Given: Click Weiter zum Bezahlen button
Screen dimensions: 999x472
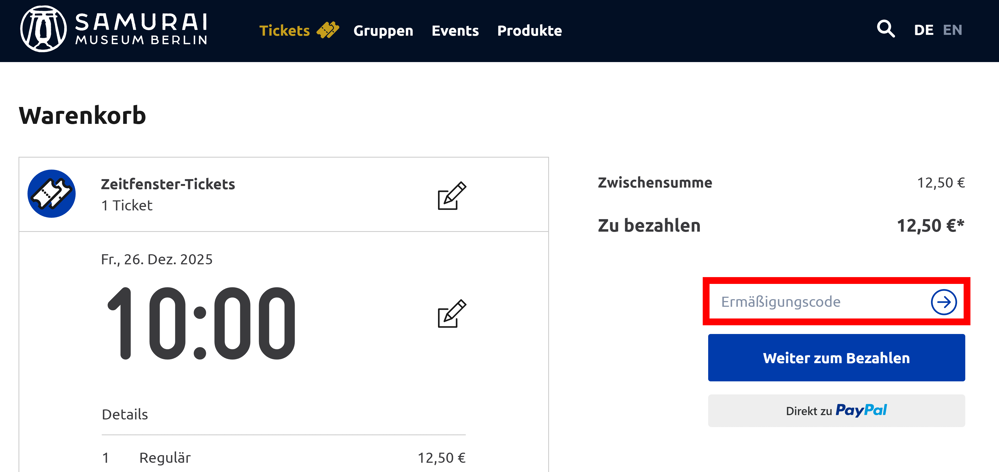Looking at the screenshot, I should [x=837, y=358].
